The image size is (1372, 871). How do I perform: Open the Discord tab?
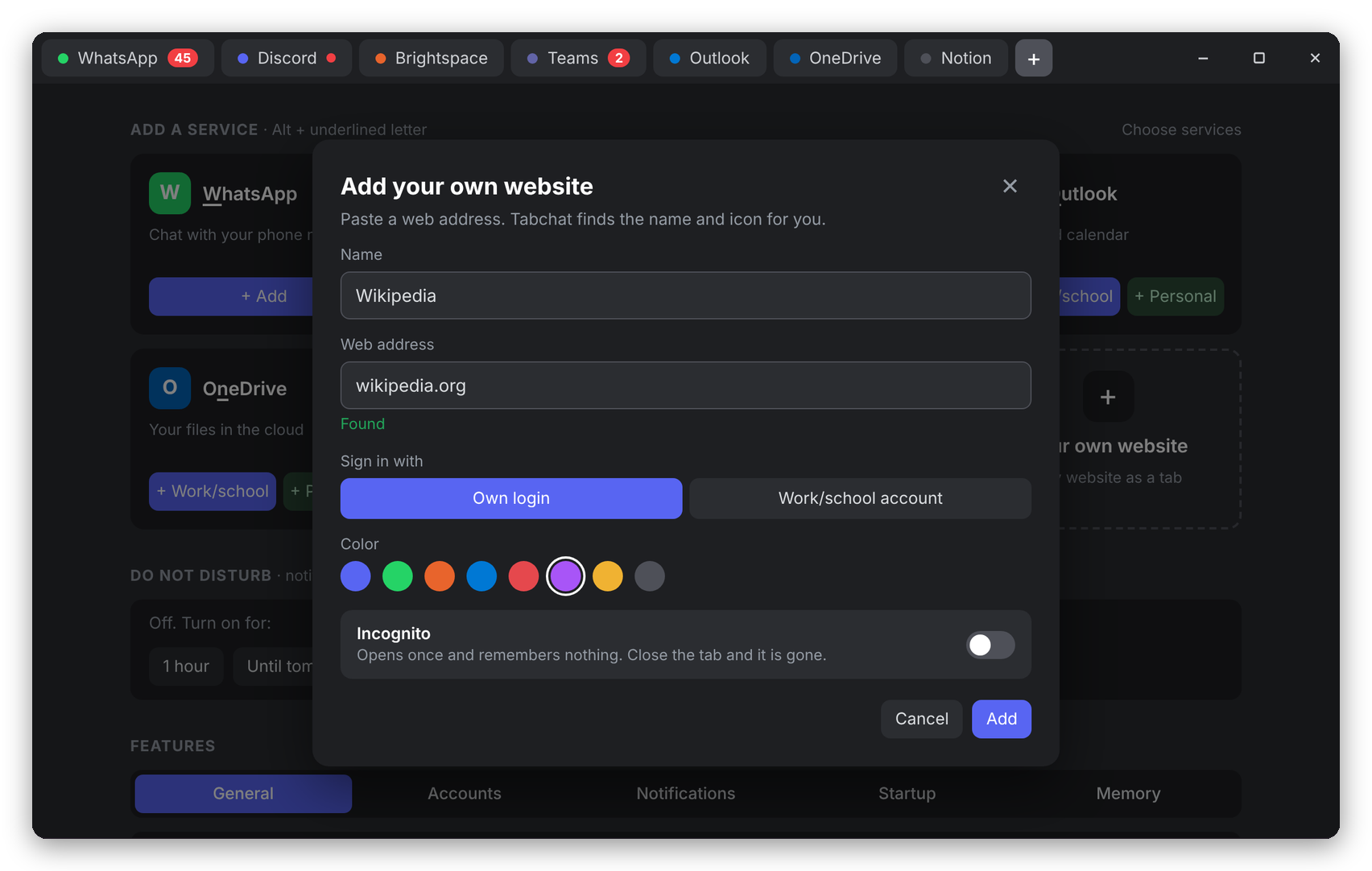(287, 58)
